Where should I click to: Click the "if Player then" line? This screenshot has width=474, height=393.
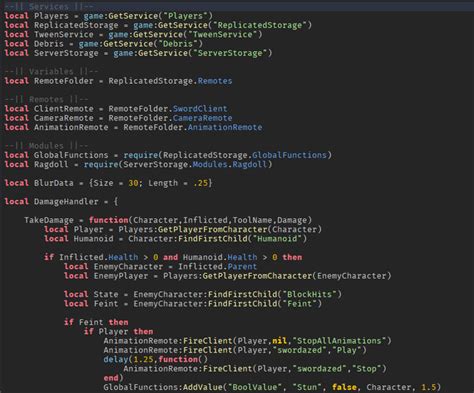(x=118, y=332)
